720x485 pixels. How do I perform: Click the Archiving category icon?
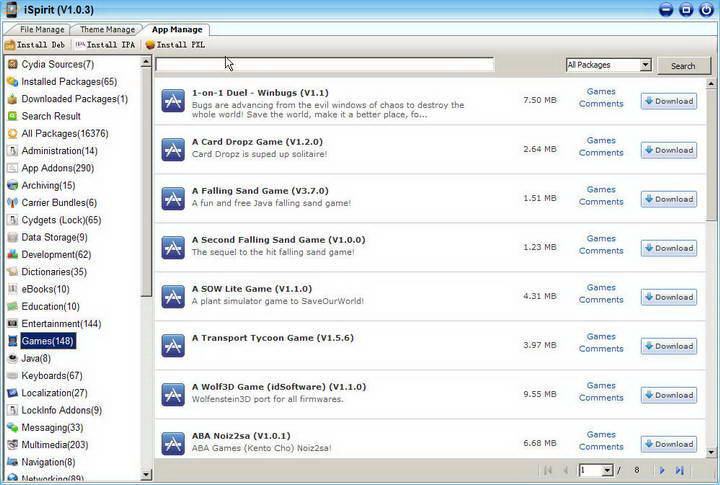pyautogui.click(x=12, y=186)
